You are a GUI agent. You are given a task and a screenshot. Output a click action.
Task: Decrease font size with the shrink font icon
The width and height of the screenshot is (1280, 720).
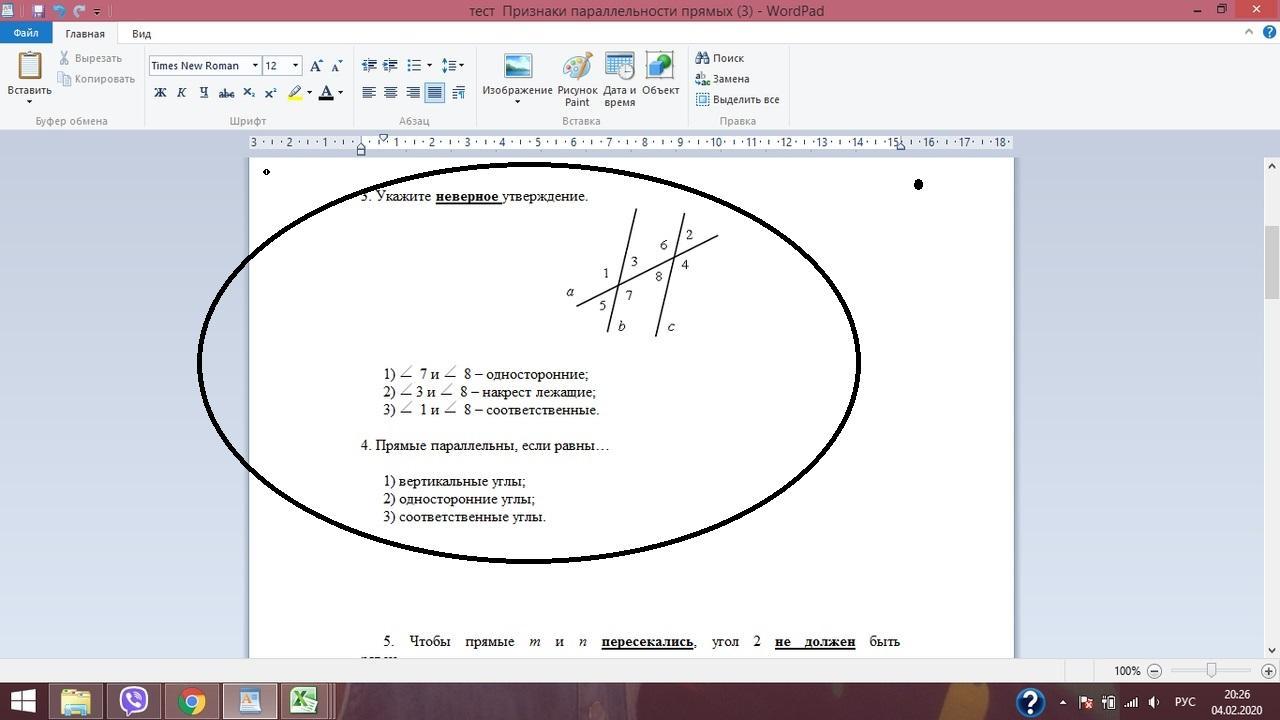pos(337,66)
